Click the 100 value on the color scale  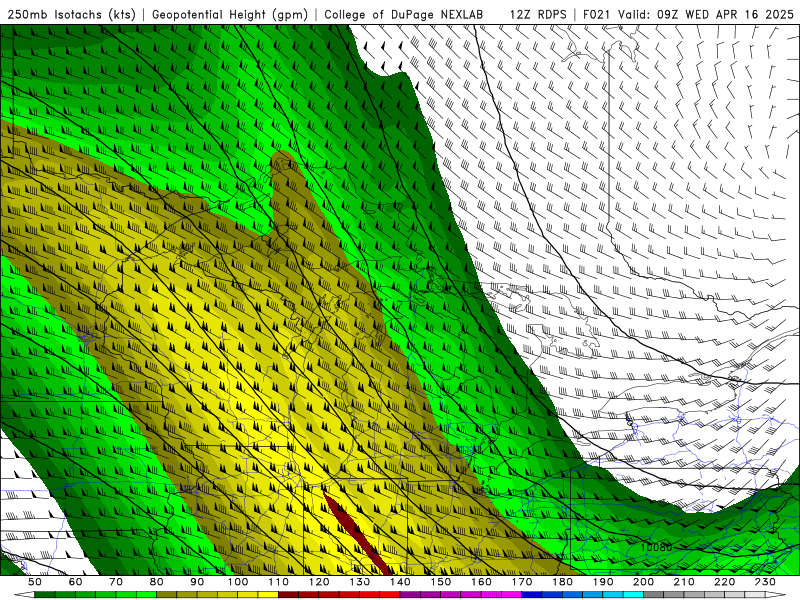click(238, 582)
